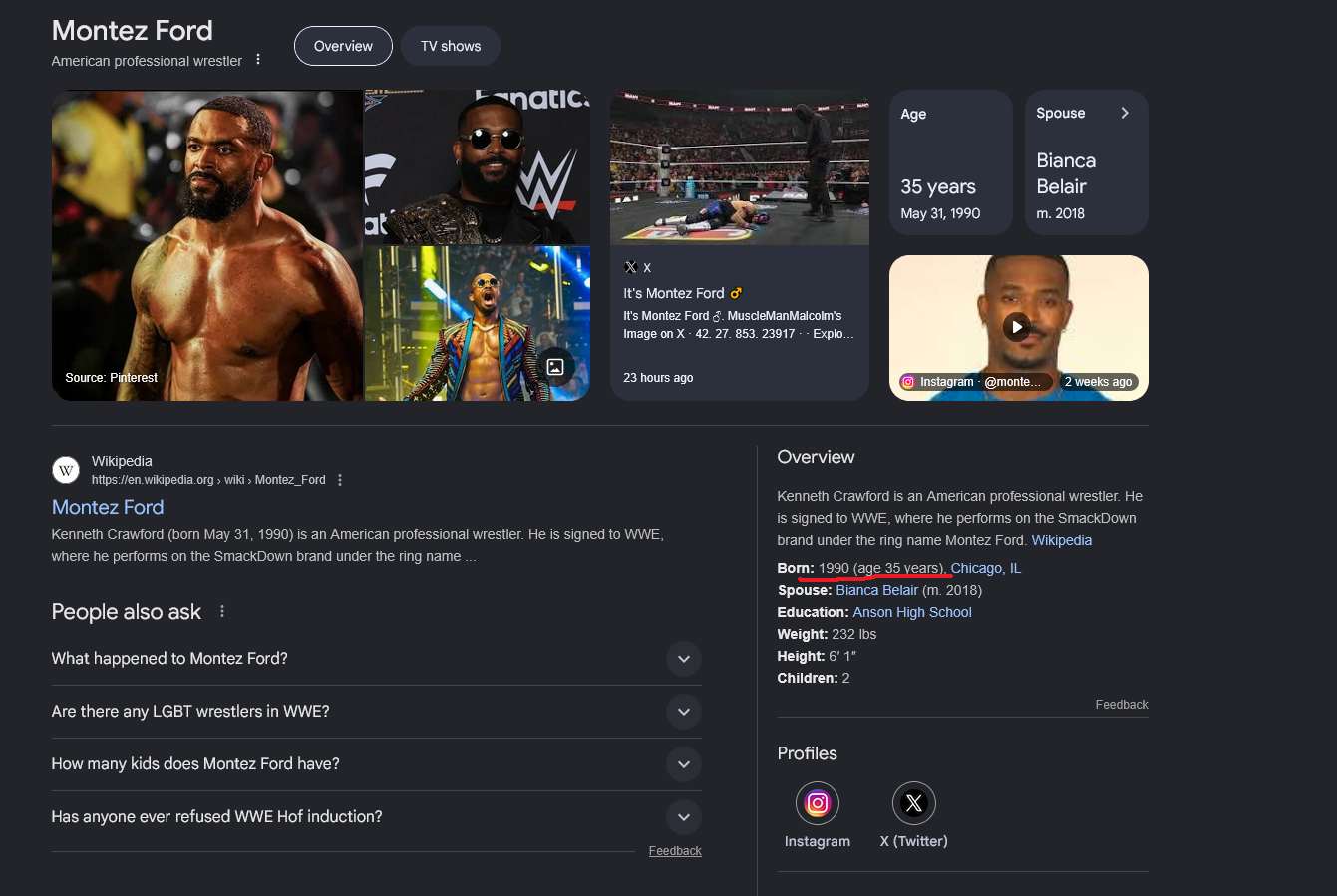Open People also ask options menu
This screenshot has width=1337, height=896.
click(x=222, y=611)
